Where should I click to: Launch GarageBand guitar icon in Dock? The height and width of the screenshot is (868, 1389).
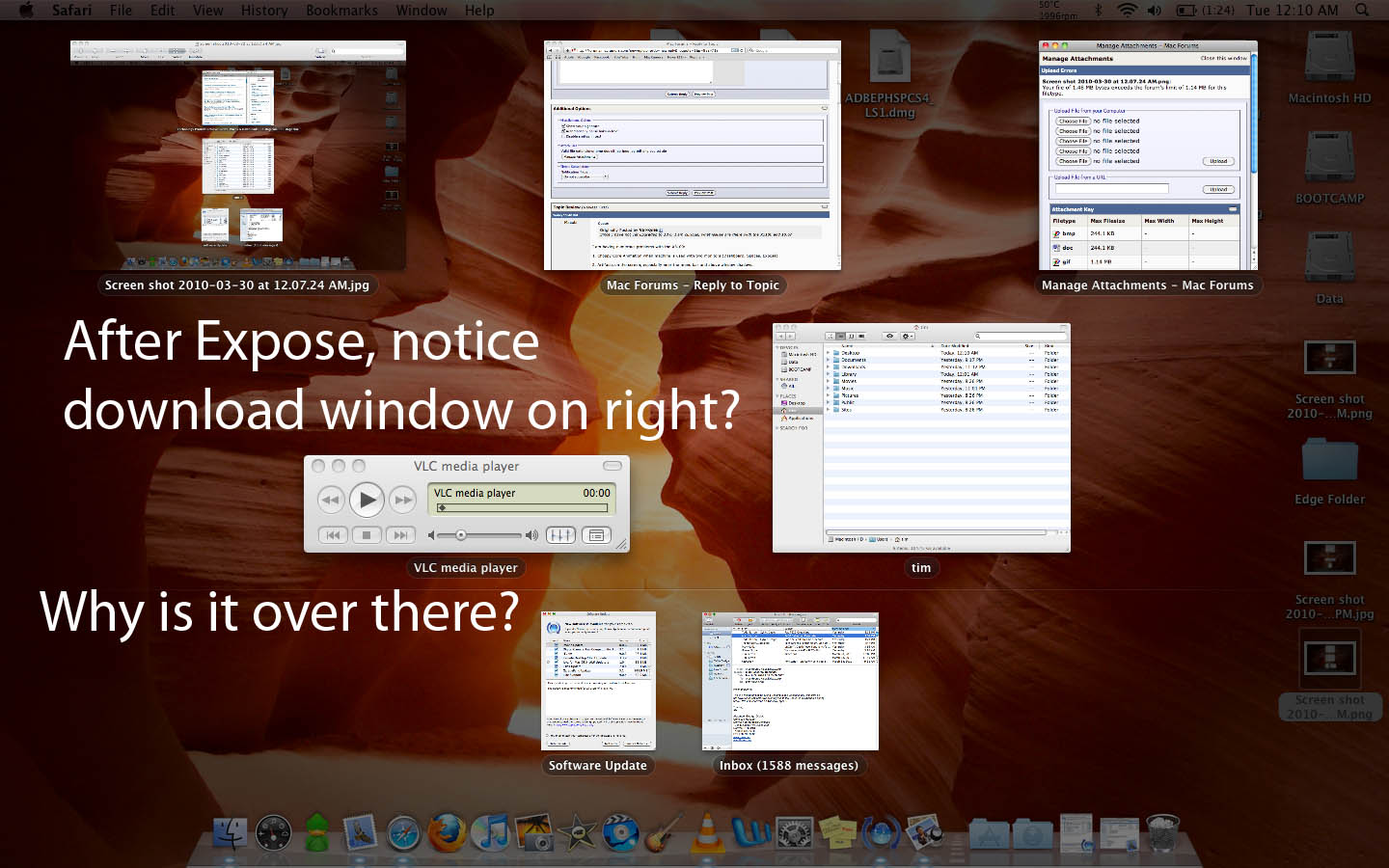pyautogui.click(x=664, y=832)
